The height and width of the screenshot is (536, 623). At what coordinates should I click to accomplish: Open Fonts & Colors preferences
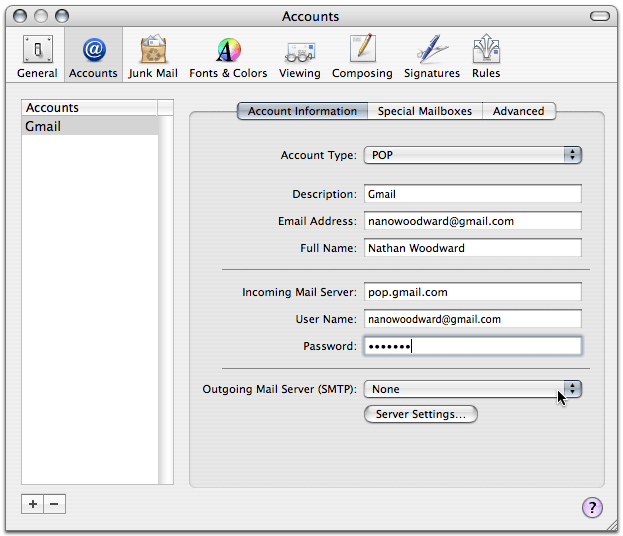tap(228, 56)
